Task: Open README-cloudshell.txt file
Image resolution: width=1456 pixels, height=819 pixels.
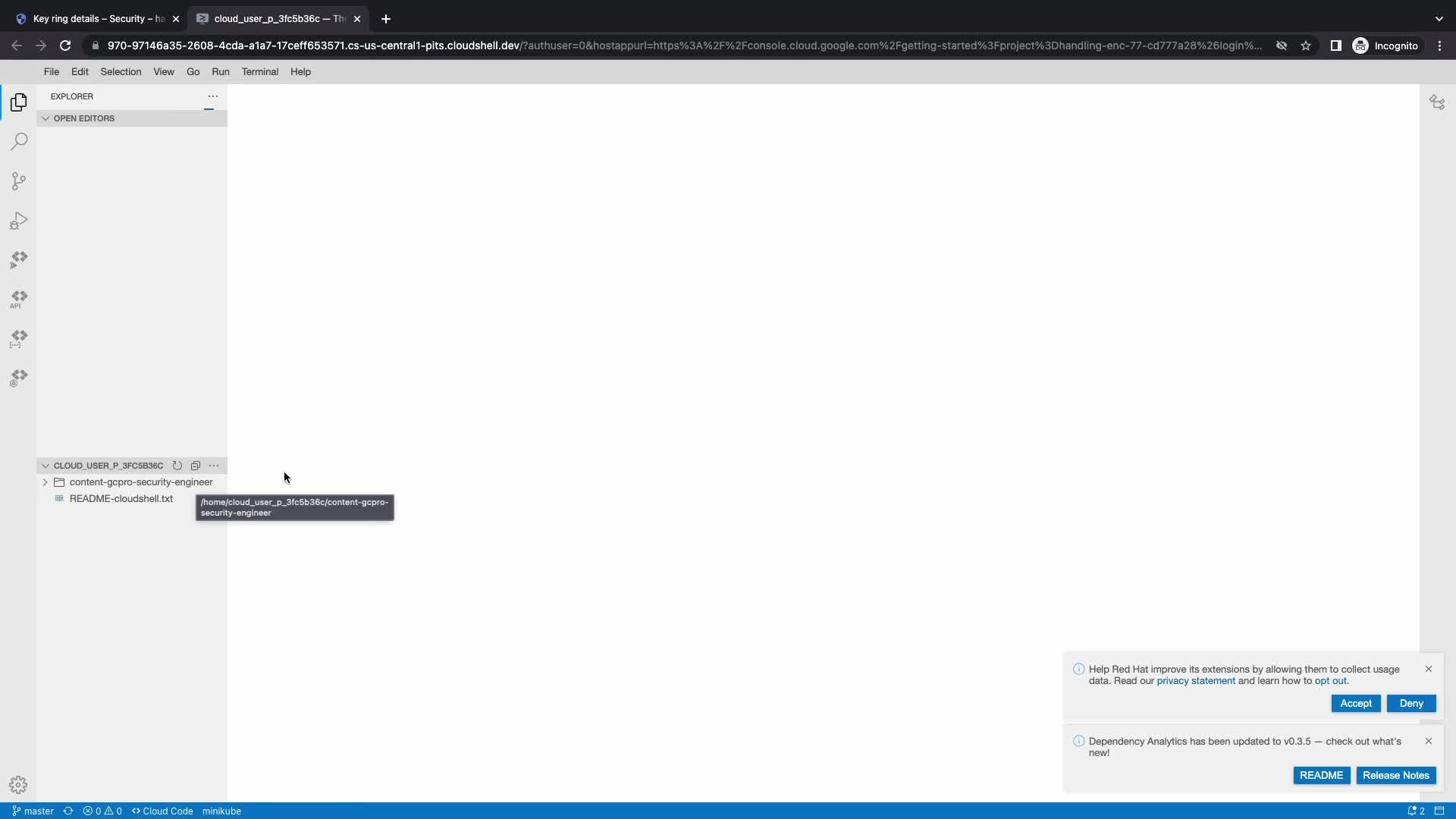Action: [x=121, y=499]
